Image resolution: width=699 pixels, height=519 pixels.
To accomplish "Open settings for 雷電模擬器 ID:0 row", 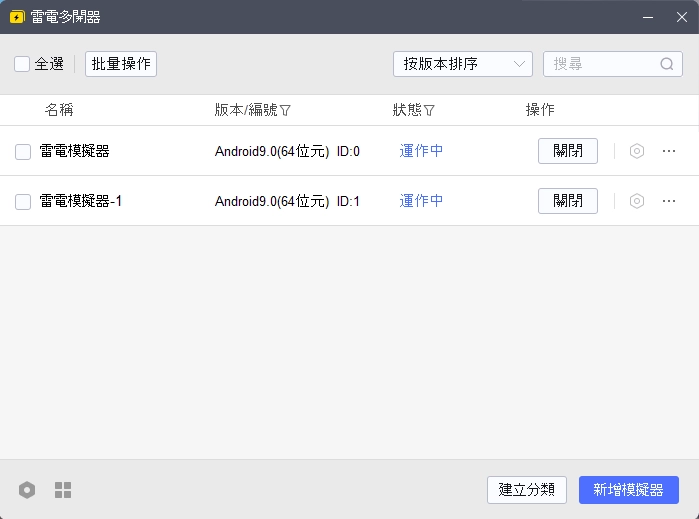I will pyautogui.click(x=637, y=151).
